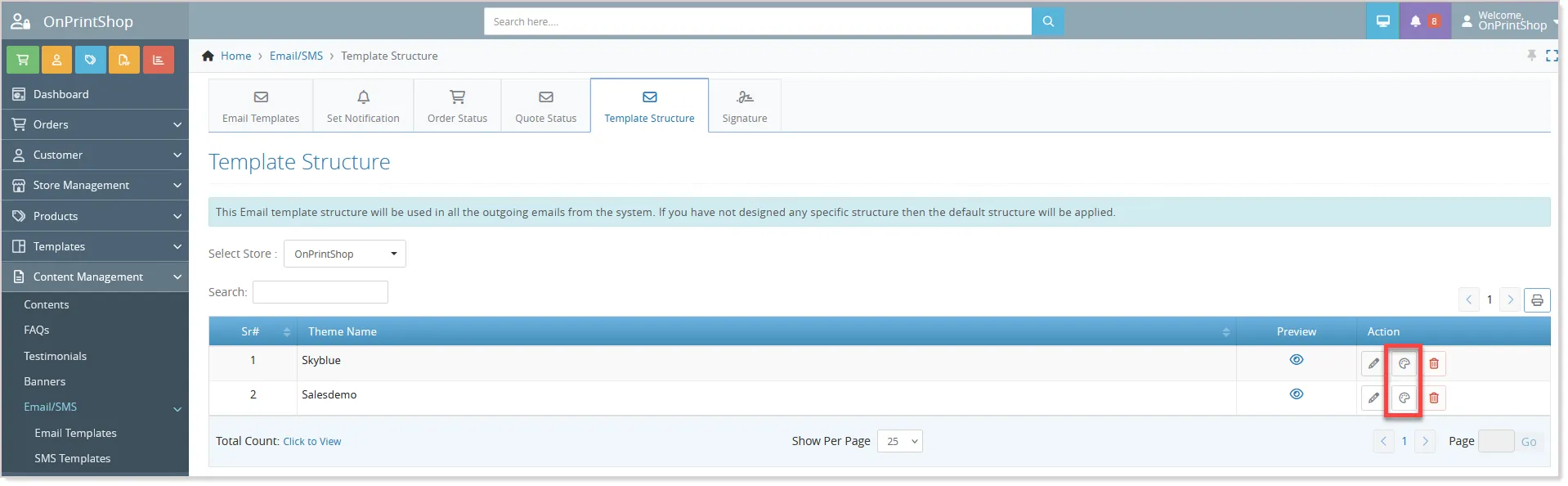Click the Home breadcrumb link
1568x486 pixels.
click(x=235, y=56)
